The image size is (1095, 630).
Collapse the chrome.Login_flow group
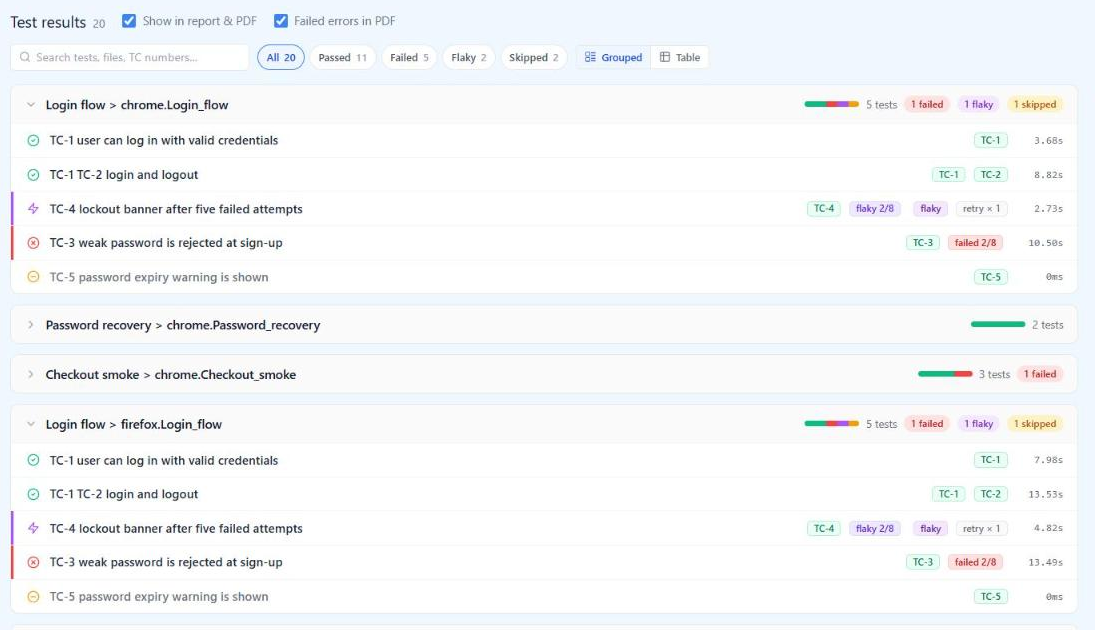pos(31,105)
